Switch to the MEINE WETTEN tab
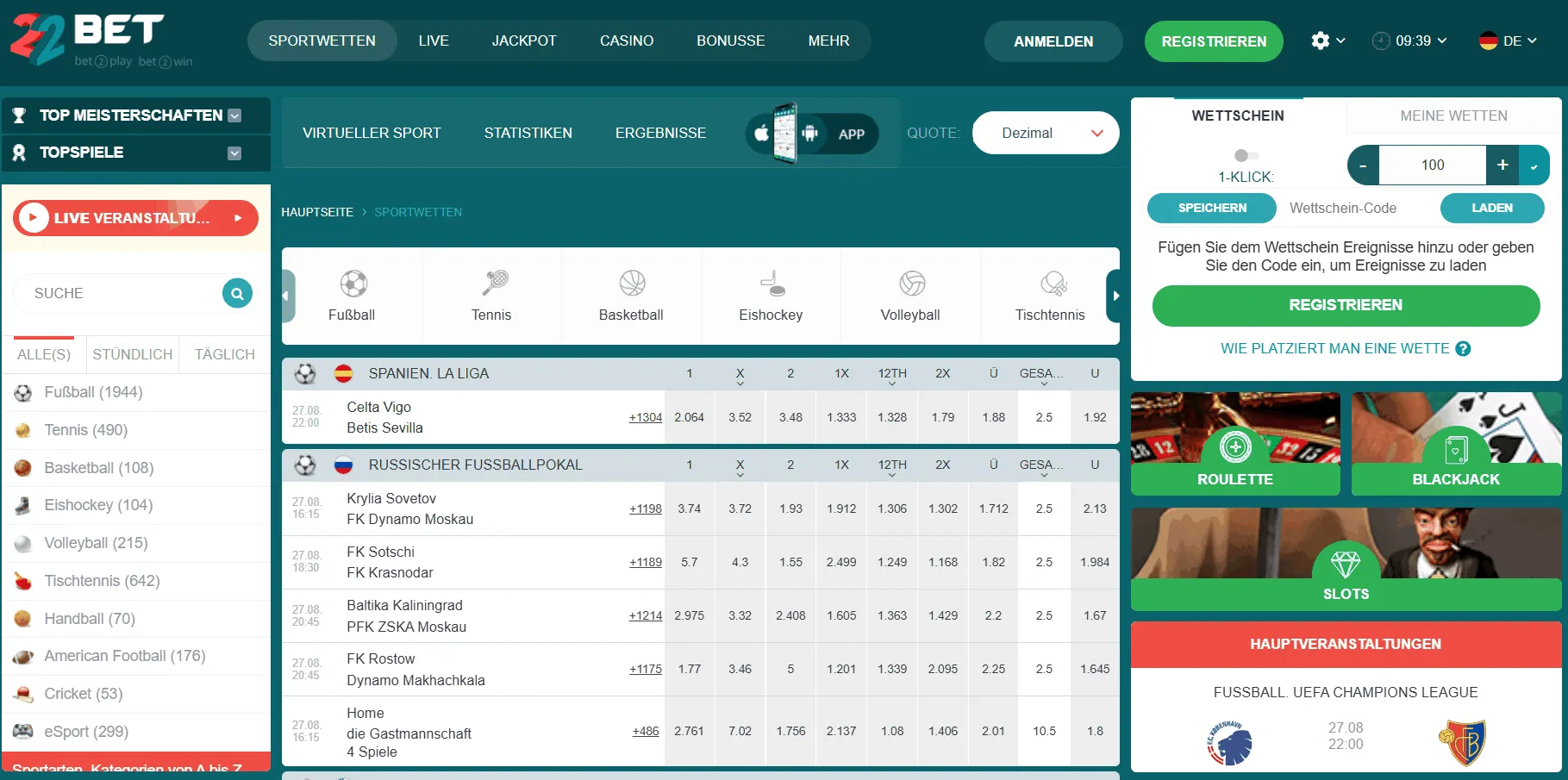 point(1452,115)
